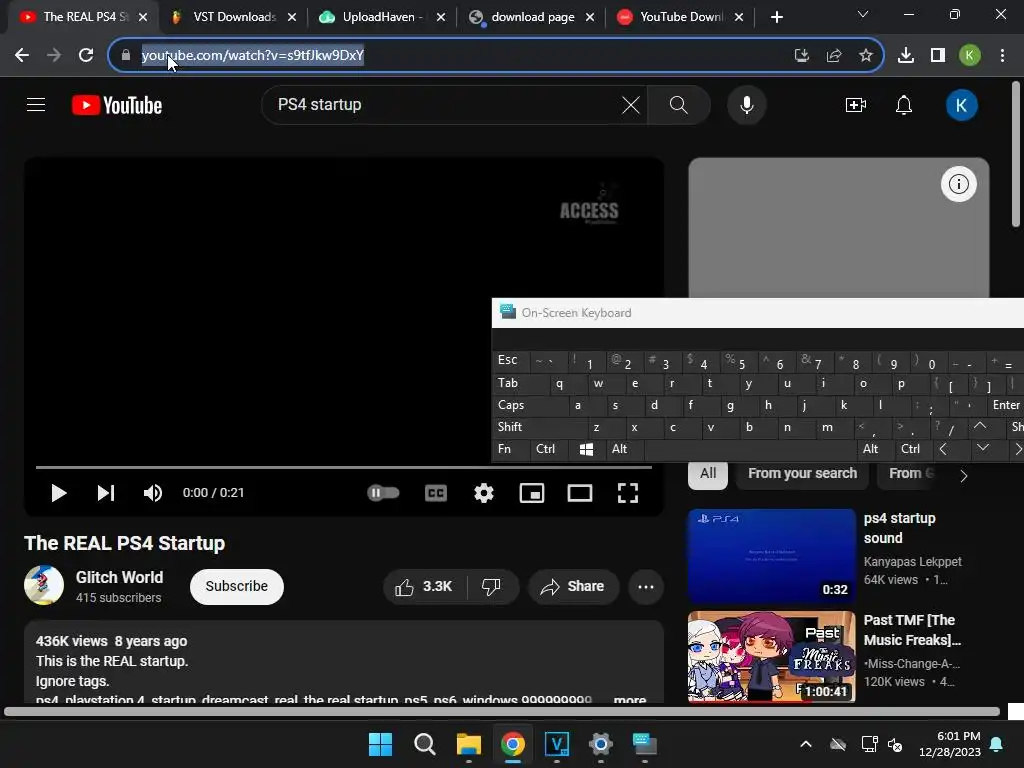Open Glitch World channel avatar
This screenshot has height=768, width=1024.
tap(44, 585)
